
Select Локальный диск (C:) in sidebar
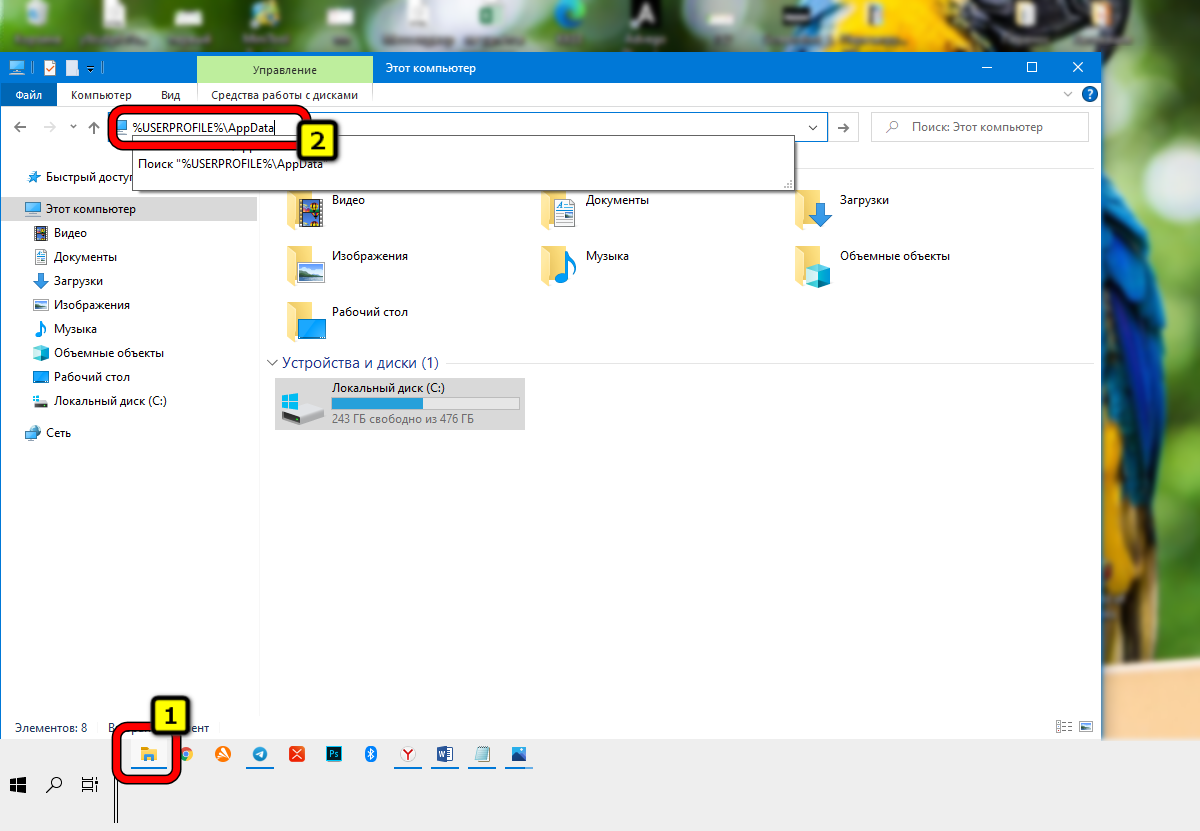(109, 401)
